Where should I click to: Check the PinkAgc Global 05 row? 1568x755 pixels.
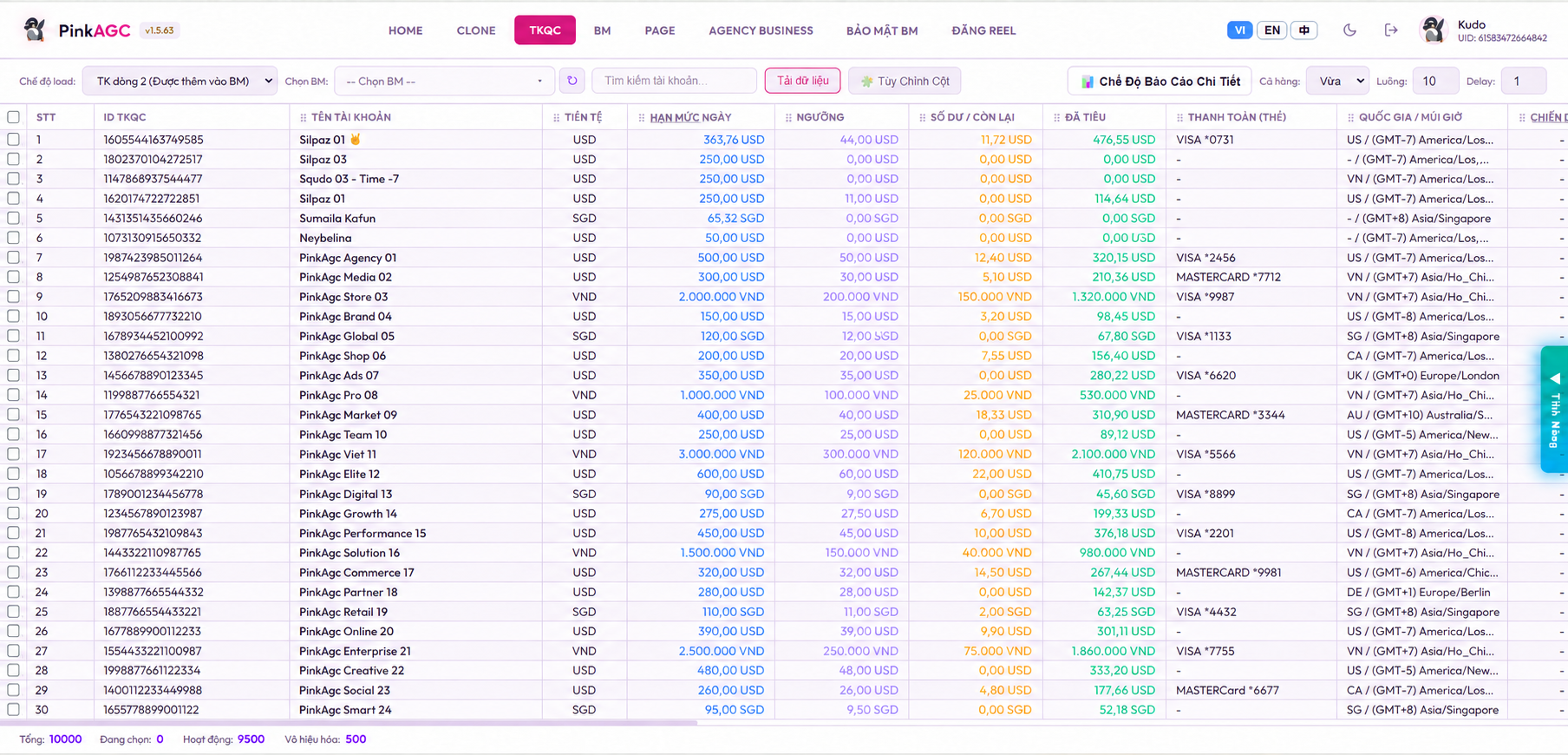tap(13, 336)
